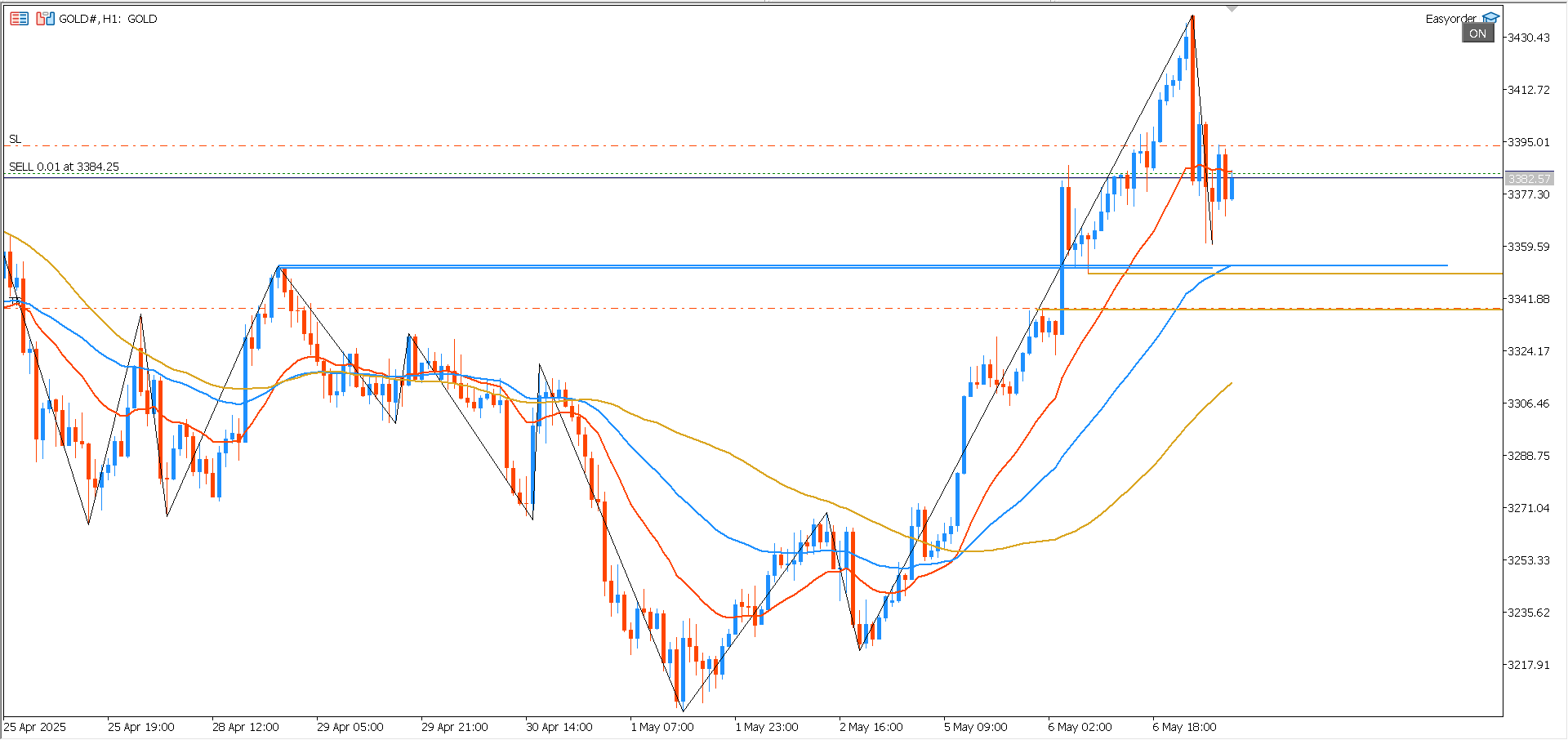Click the 6 May 18:00 time label
Image resolution: width=1568 pixels, height=740 pixels.
pos(1185,727)
